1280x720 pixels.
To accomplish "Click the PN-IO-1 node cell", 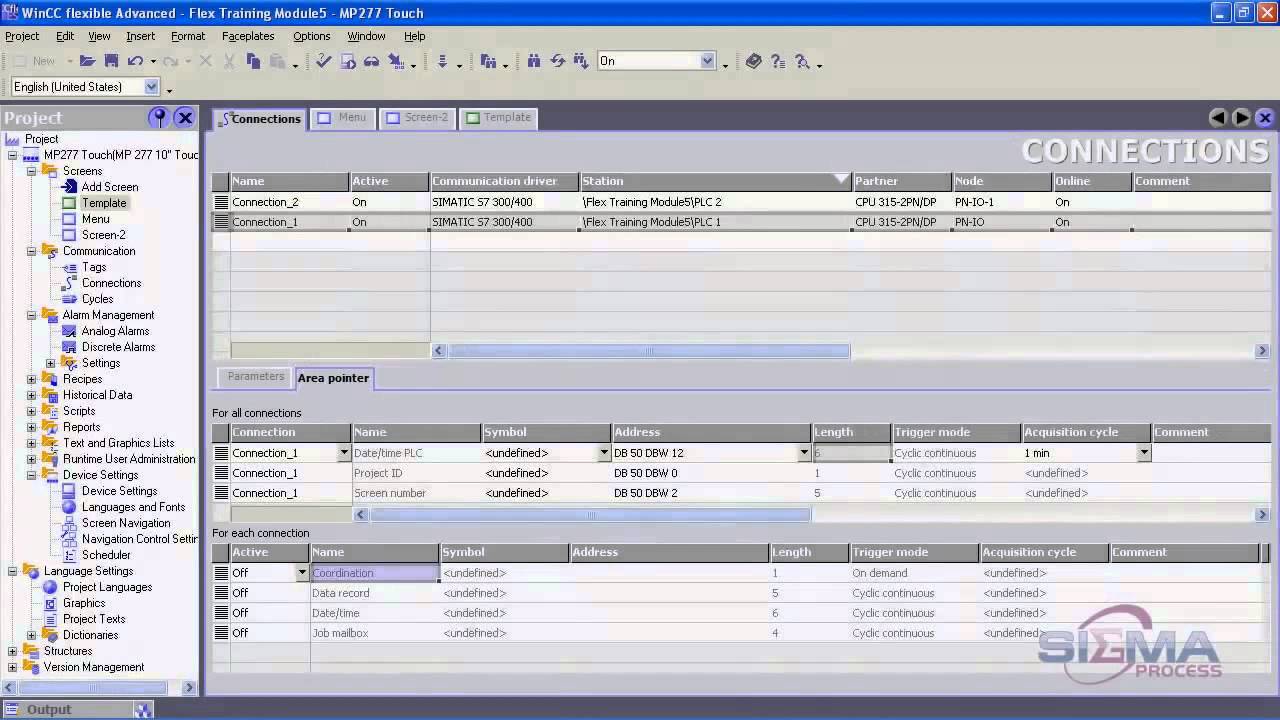I will (x=1002, y=202).
